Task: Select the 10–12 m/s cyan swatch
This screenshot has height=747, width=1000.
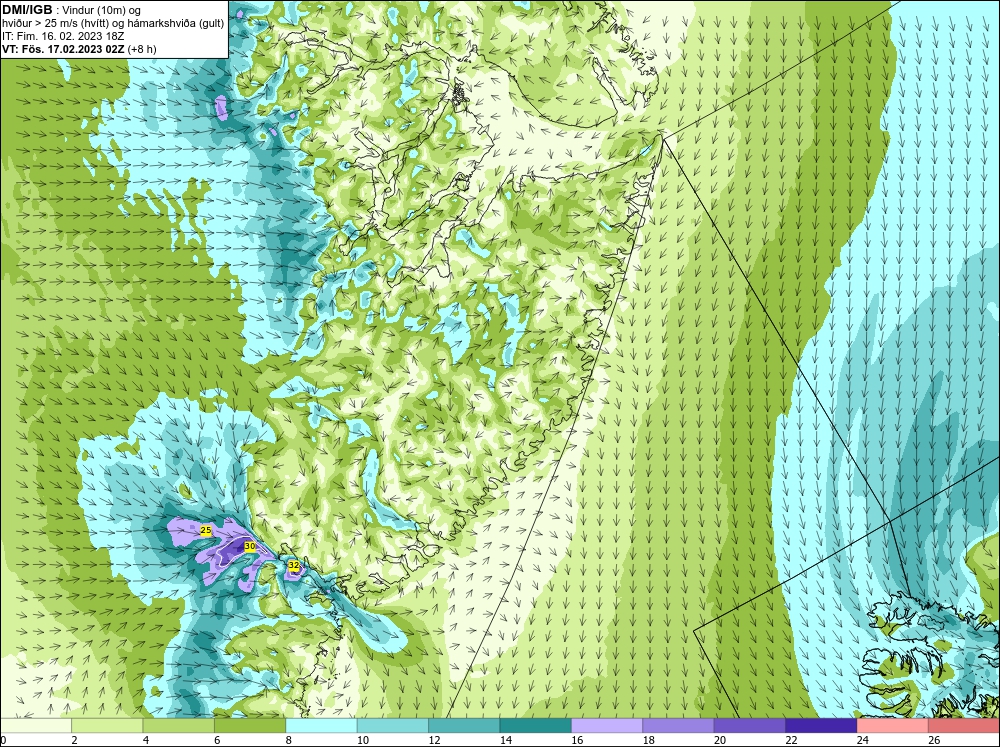Action: [393, 725]
